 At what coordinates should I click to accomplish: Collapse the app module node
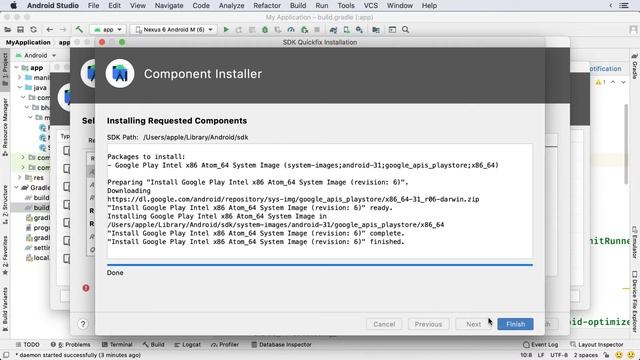(17, 68)
